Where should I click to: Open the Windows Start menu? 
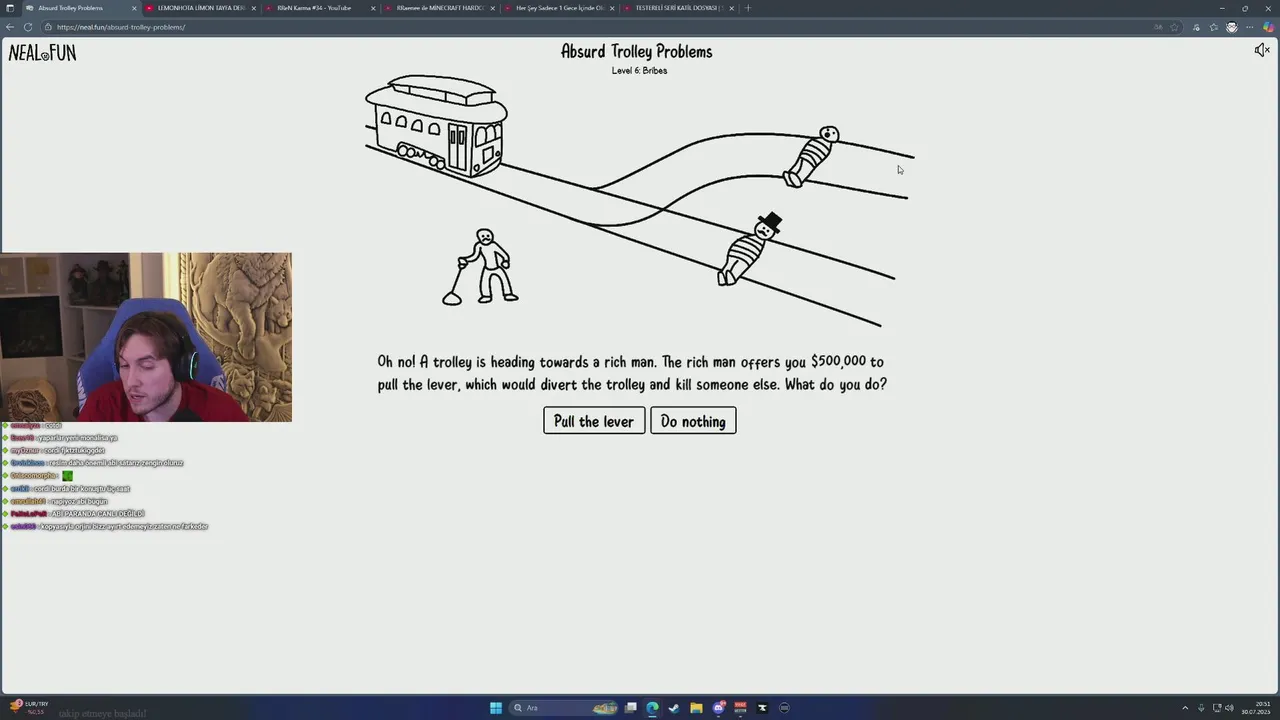(496, 708)
